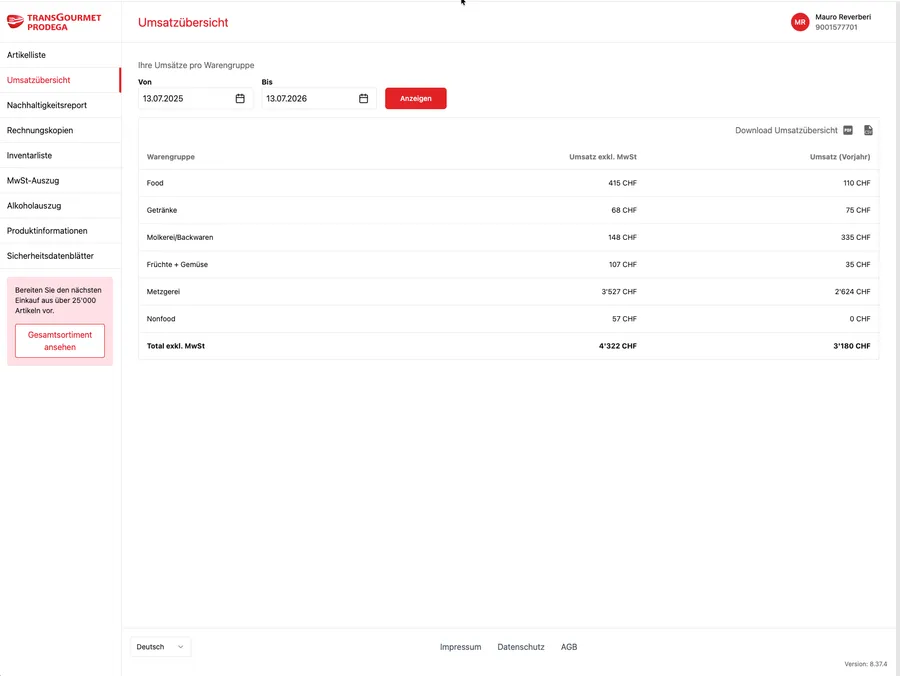The height and width of the screenshot is (676, 900).
Task: Click the 3'180 CHF previous-year total
Action: coord(852,346)
